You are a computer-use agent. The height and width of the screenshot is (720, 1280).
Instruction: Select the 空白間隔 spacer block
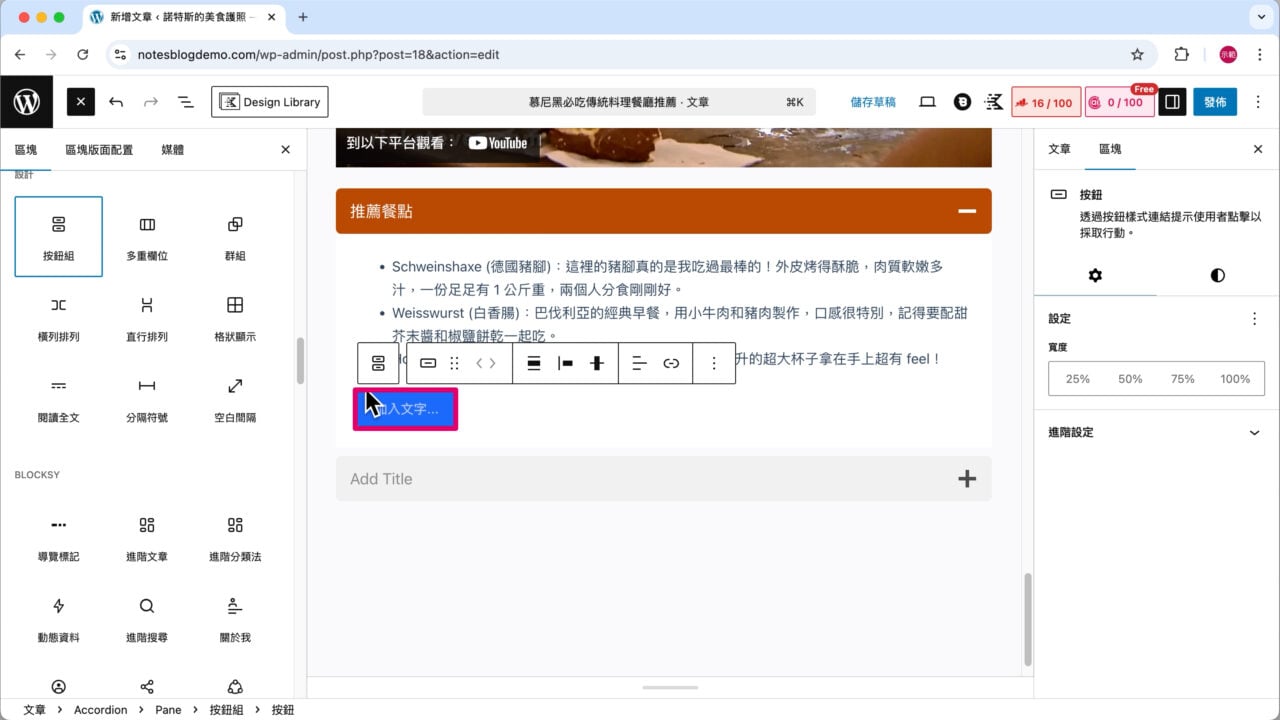(x=234, y=398)
